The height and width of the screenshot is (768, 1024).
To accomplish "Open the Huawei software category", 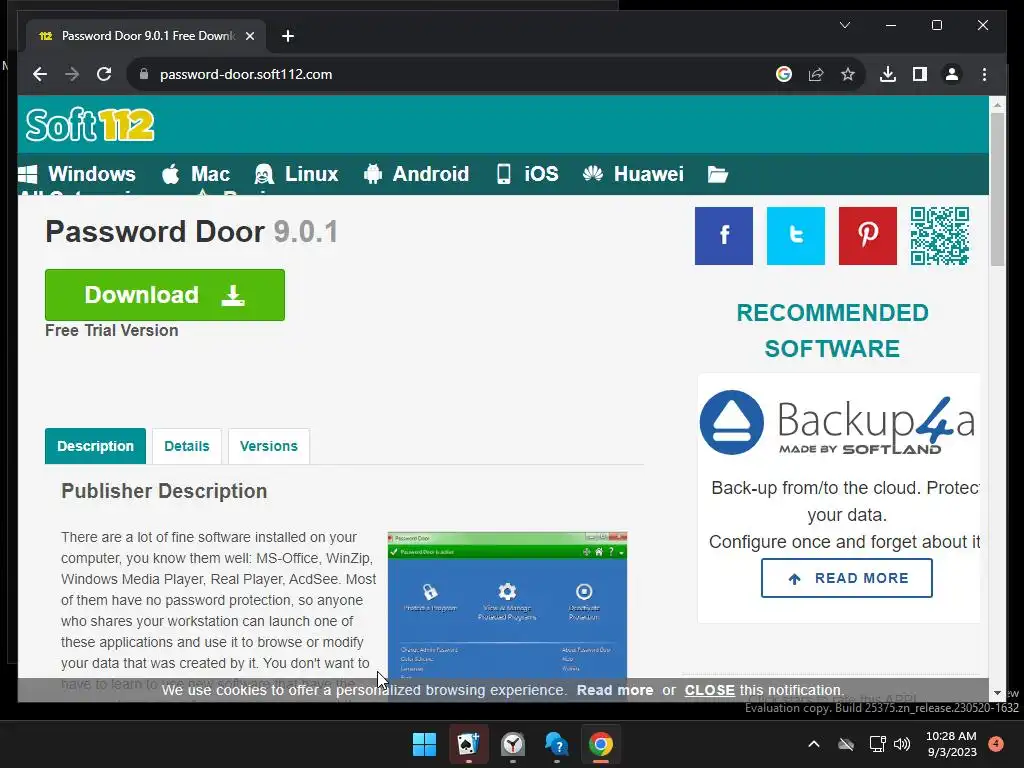I will pyautogui.click(x=633, y=174).
